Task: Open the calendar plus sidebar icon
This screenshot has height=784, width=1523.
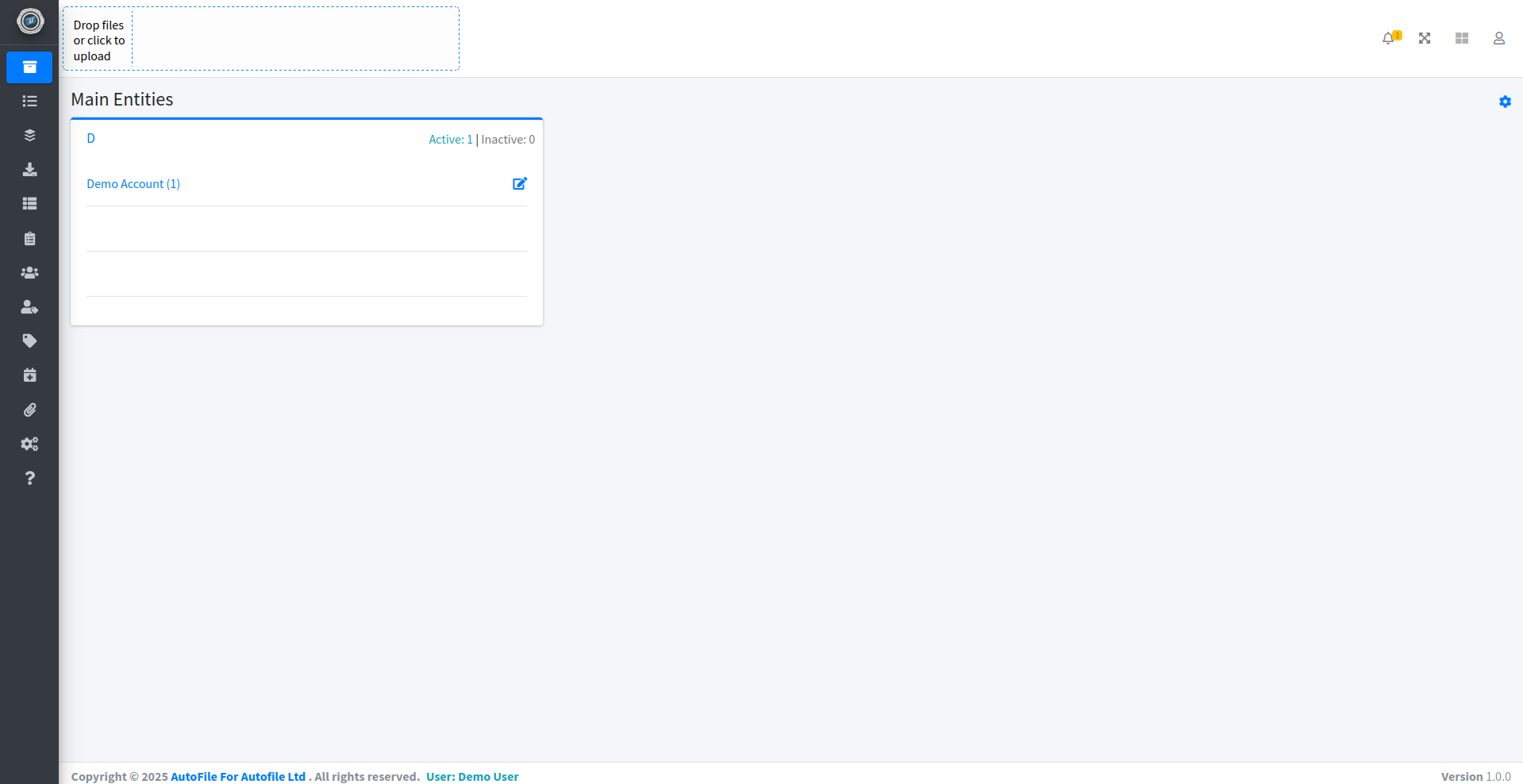Action: pyautogui.click(x=29, y=375)
